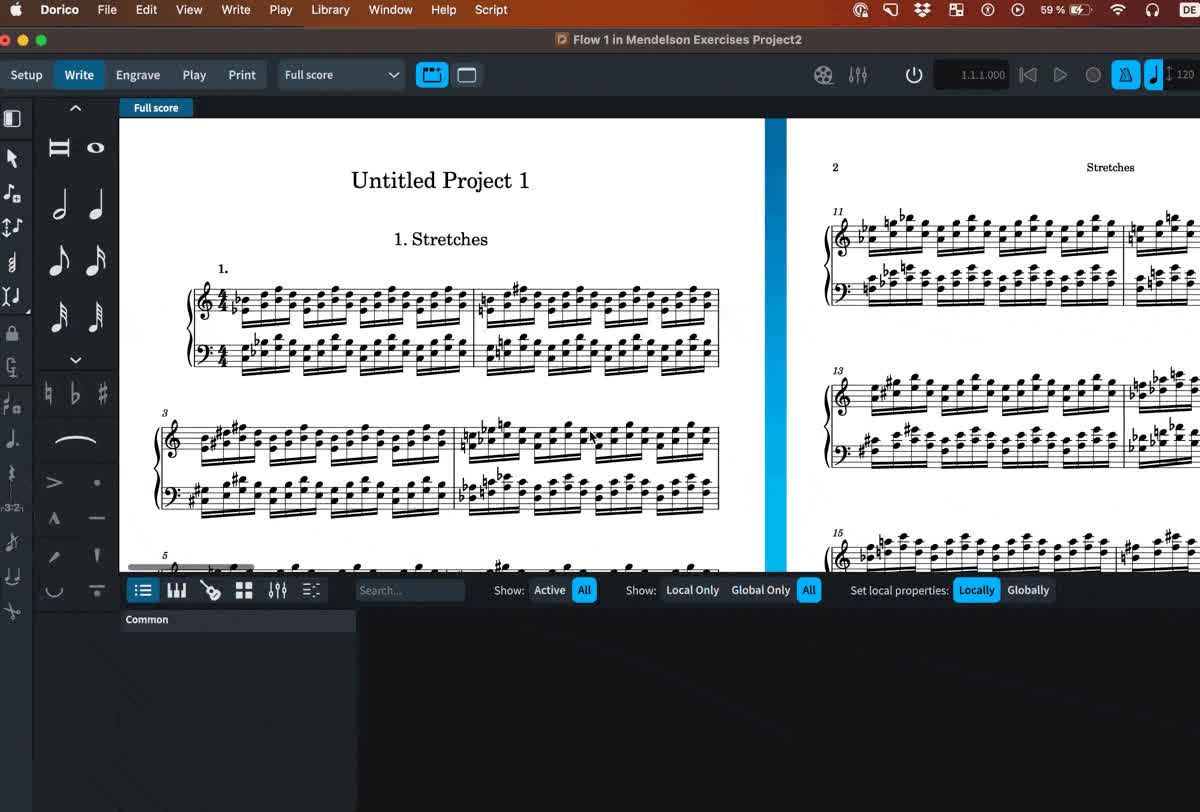1200x812 pixels.
Task: Open the Library menu
Action: [x=330, y=10]
